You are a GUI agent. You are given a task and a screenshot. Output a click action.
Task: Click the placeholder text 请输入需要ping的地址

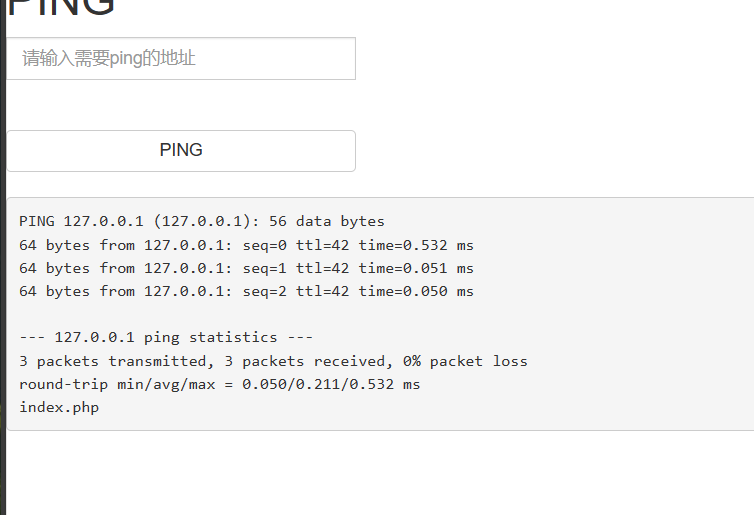click(109, 58)
